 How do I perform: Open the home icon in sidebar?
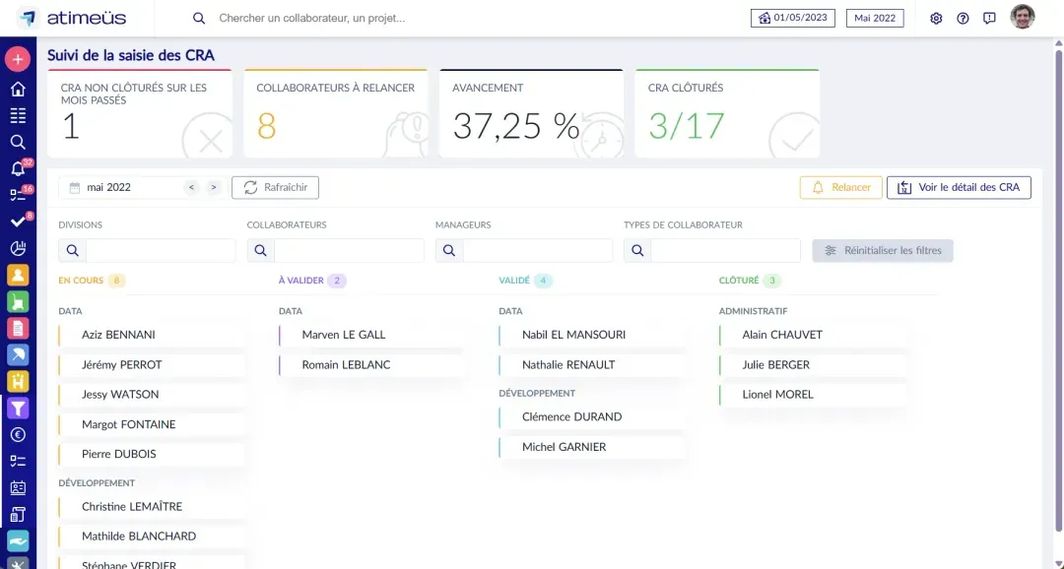18,89
